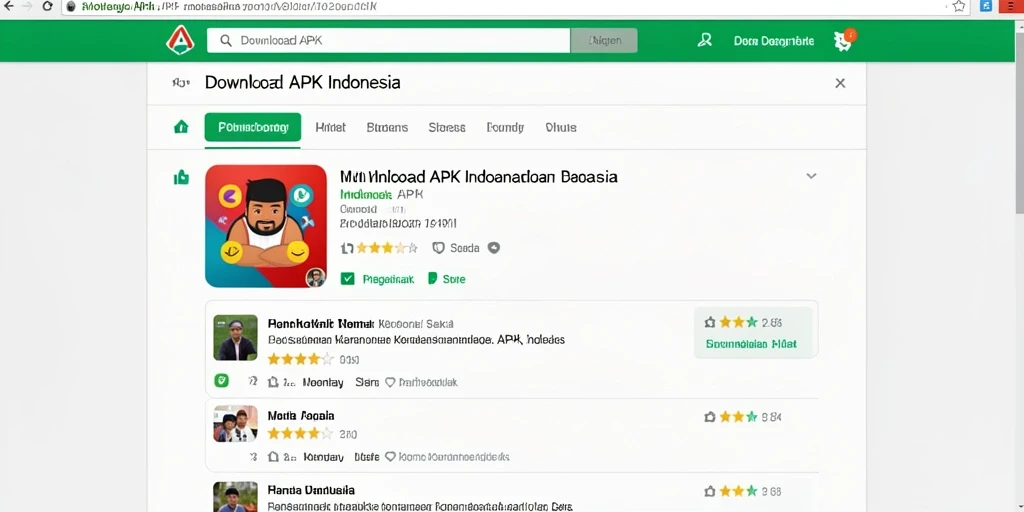1024x512 pixels.
Task: Click the Download APK Indonesia heading
Action: point(302,83)
